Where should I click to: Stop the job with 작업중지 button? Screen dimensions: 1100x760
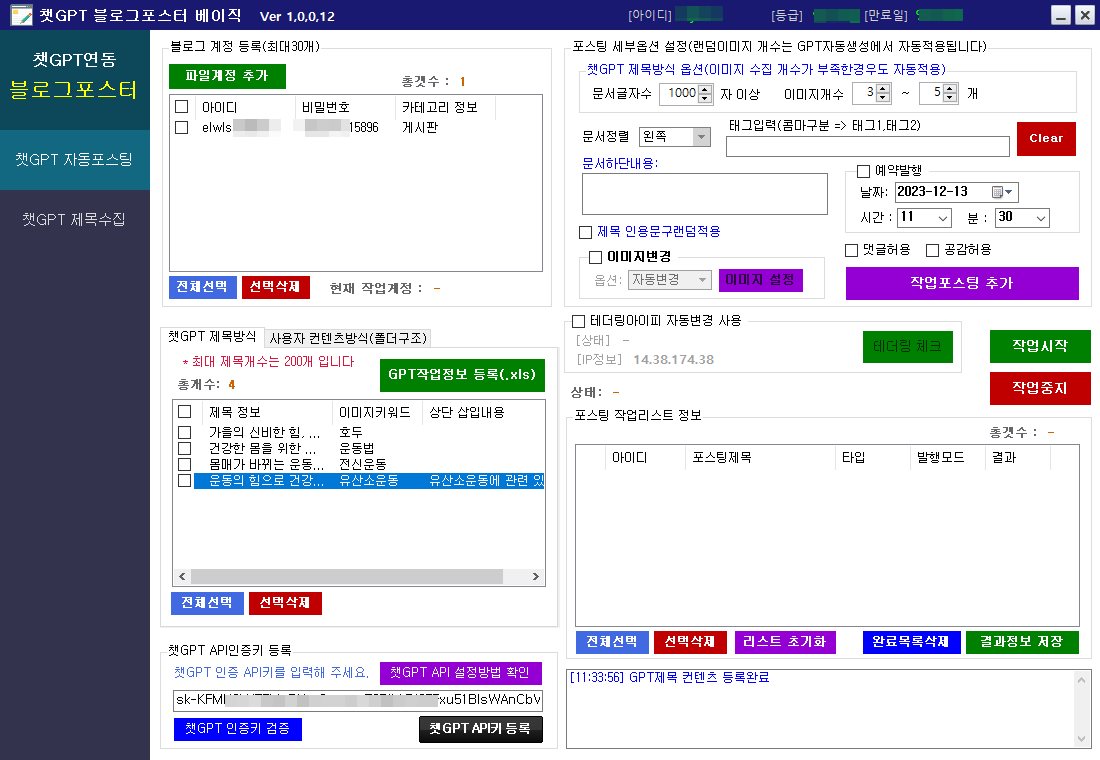(x=1040, y=388)
